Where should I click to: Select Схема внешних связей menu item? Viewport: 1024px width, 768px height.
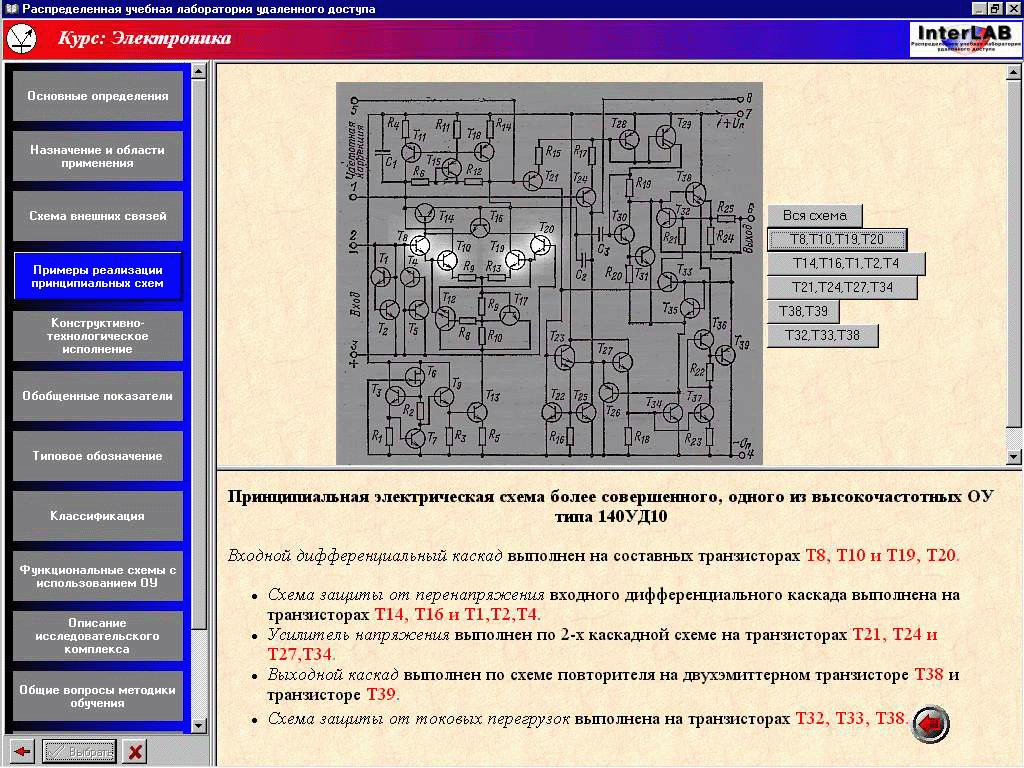[97, 216]
